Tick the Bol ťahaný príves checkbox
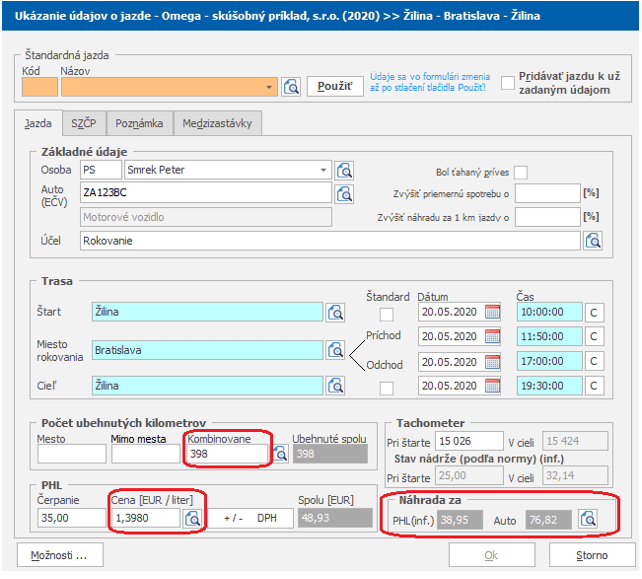This screenshot has height=579, width=642. tap(520, 172)
